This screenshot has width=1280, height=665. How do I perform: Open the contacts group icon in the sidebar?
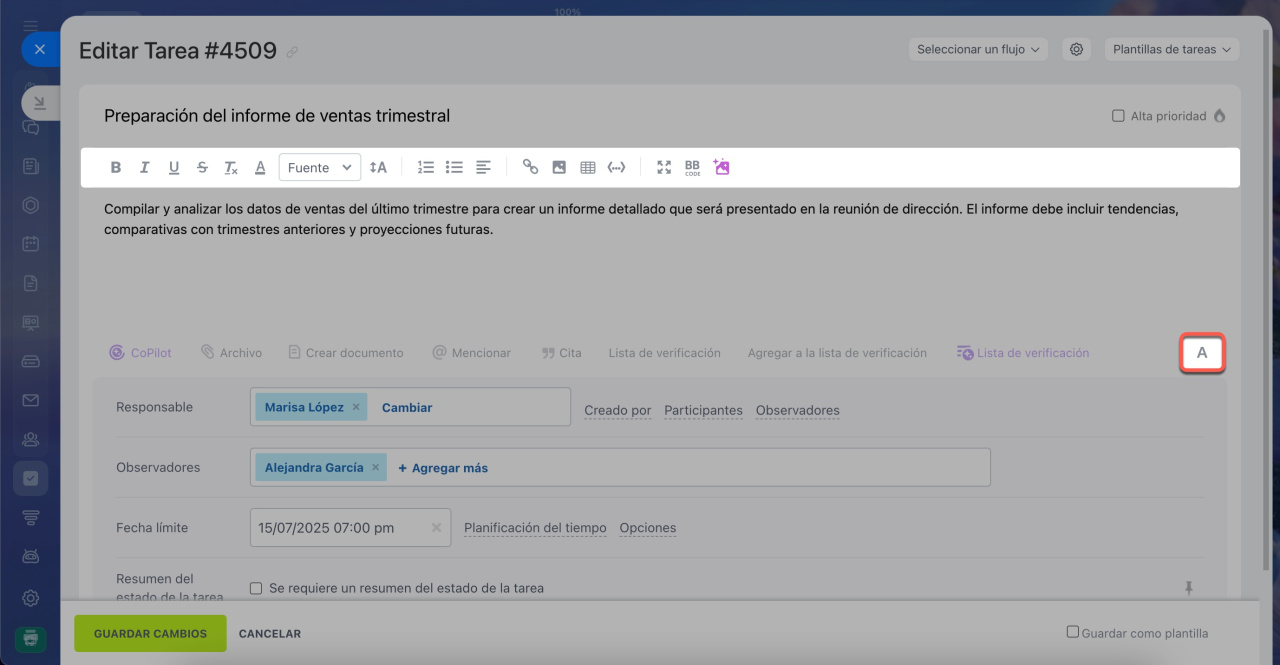click(x=30, y=439)
